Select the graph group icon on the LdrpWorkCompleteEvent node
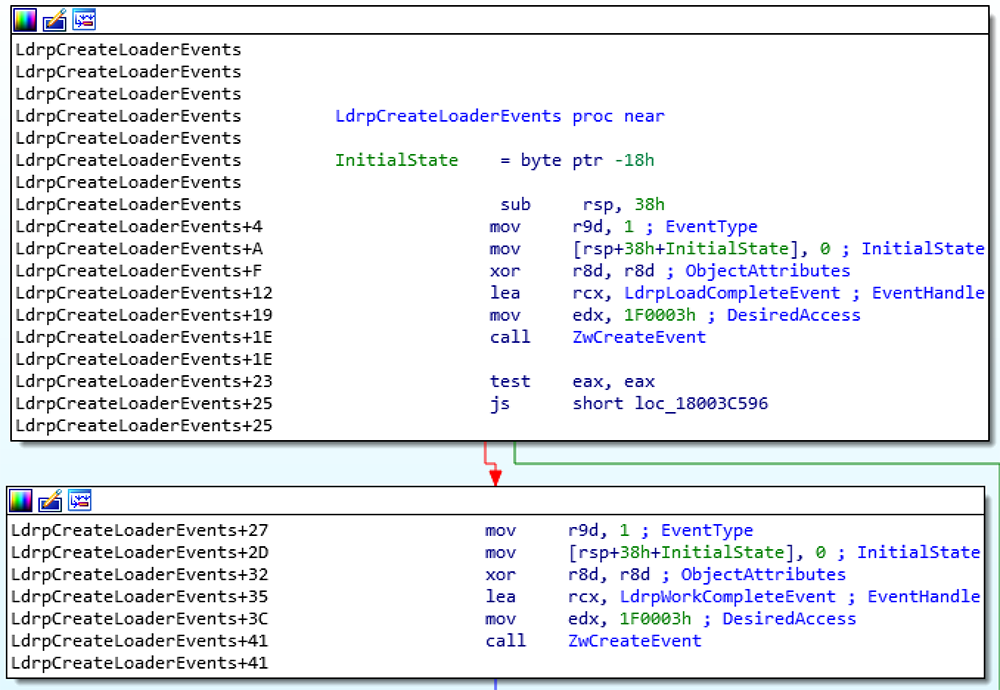 tap(80, 500)
